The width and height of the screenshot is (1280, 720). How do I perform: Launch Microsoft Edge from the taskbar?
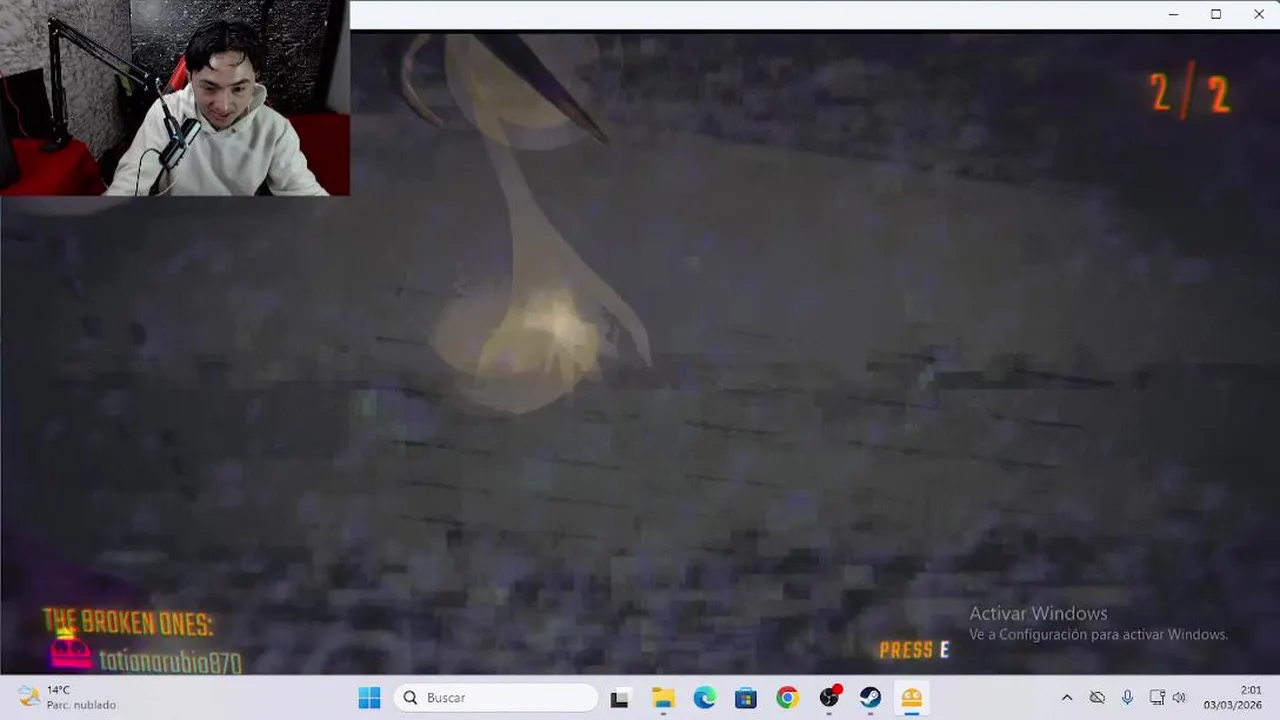pyautogui.click(x=705, y=698)
